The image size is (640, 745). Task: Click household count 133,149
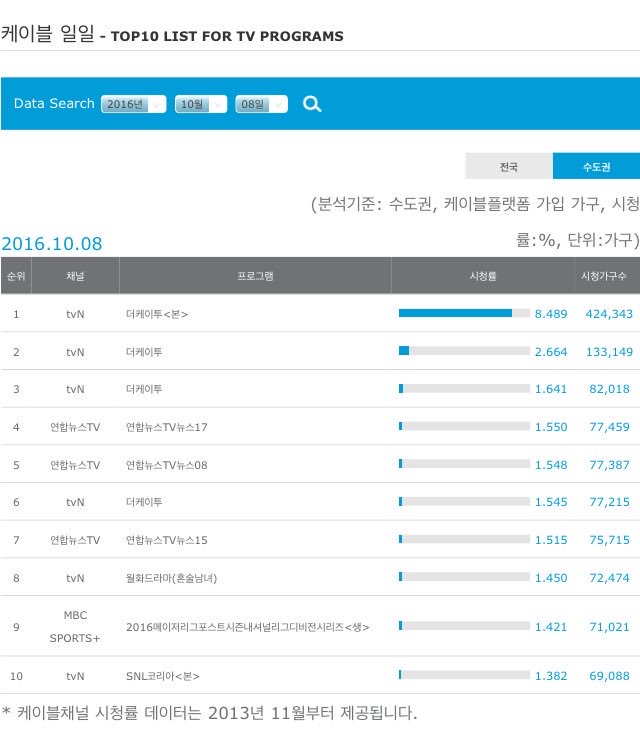pos(609,352)
